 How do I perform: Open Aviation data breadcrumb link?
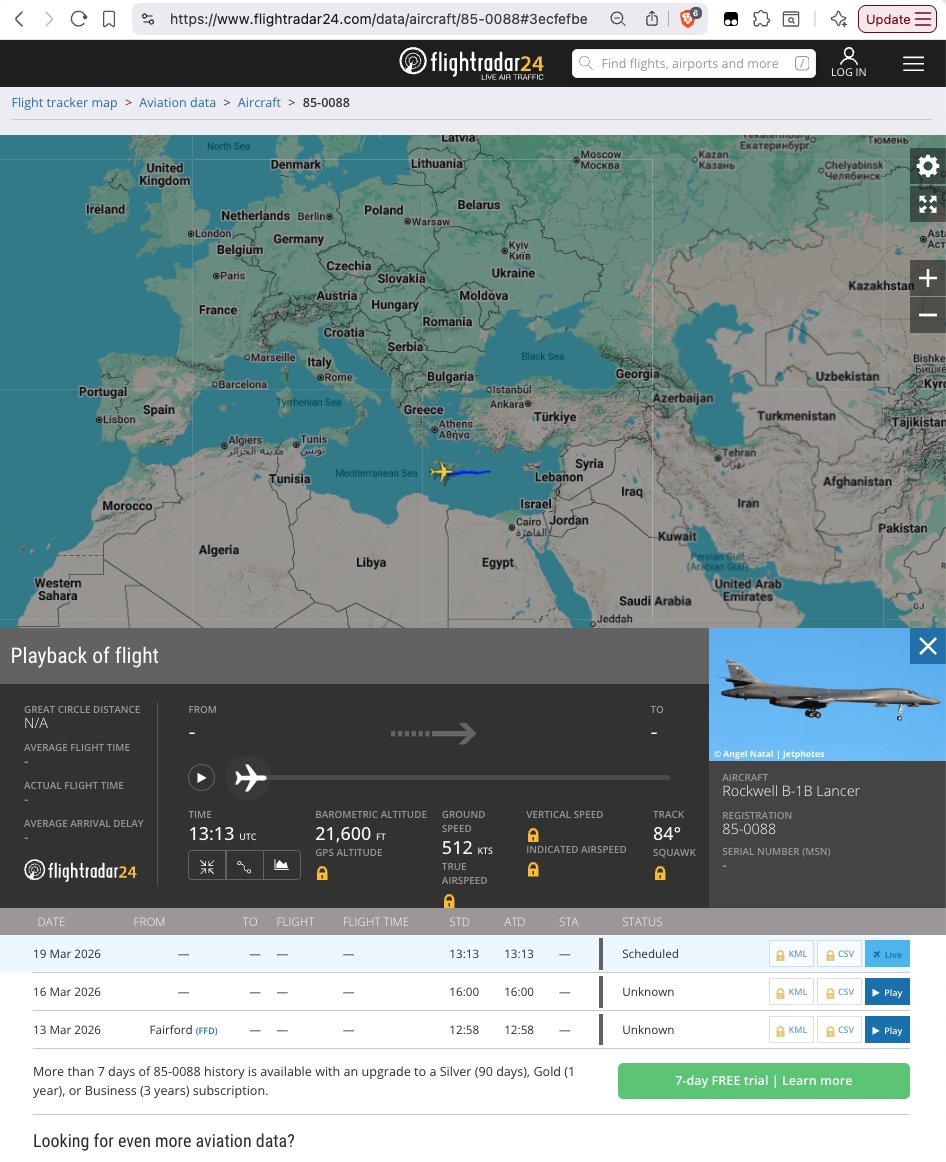(x=177, y=102)
